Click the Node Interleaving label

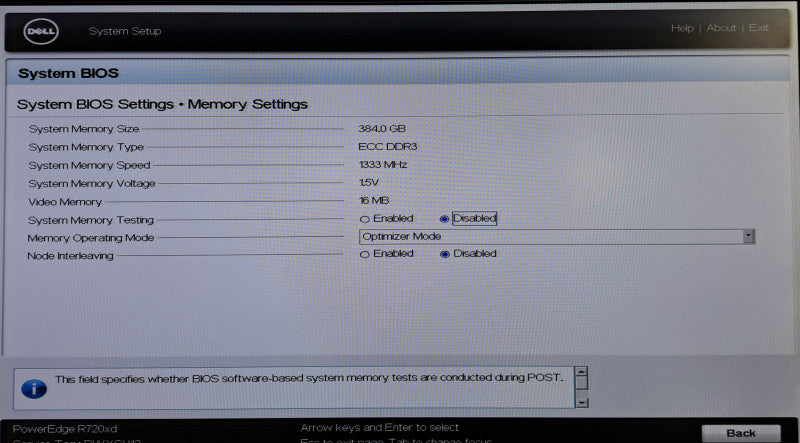pyautogui.click(x=70, y=256)
